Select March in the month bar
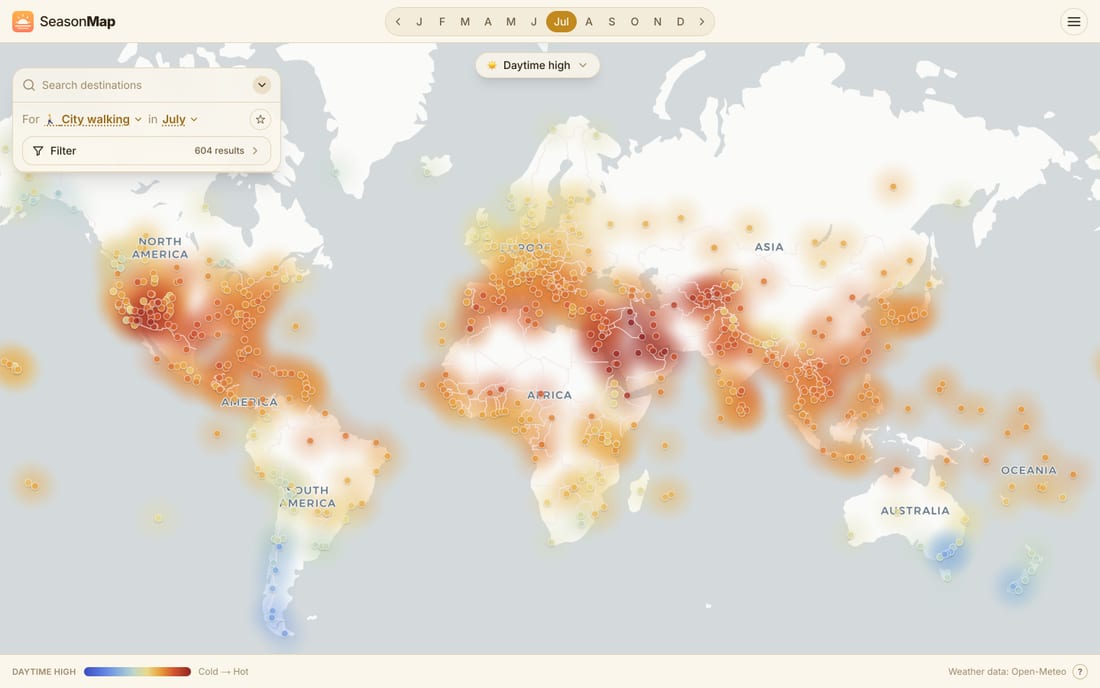 [x=465, y=22]
